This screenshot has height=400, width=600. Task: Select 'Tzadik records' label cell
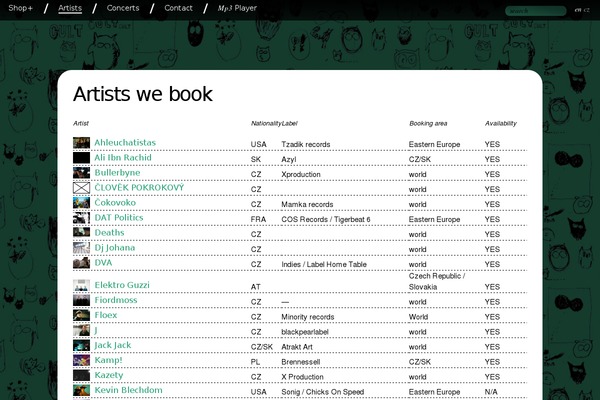[306, 144]
